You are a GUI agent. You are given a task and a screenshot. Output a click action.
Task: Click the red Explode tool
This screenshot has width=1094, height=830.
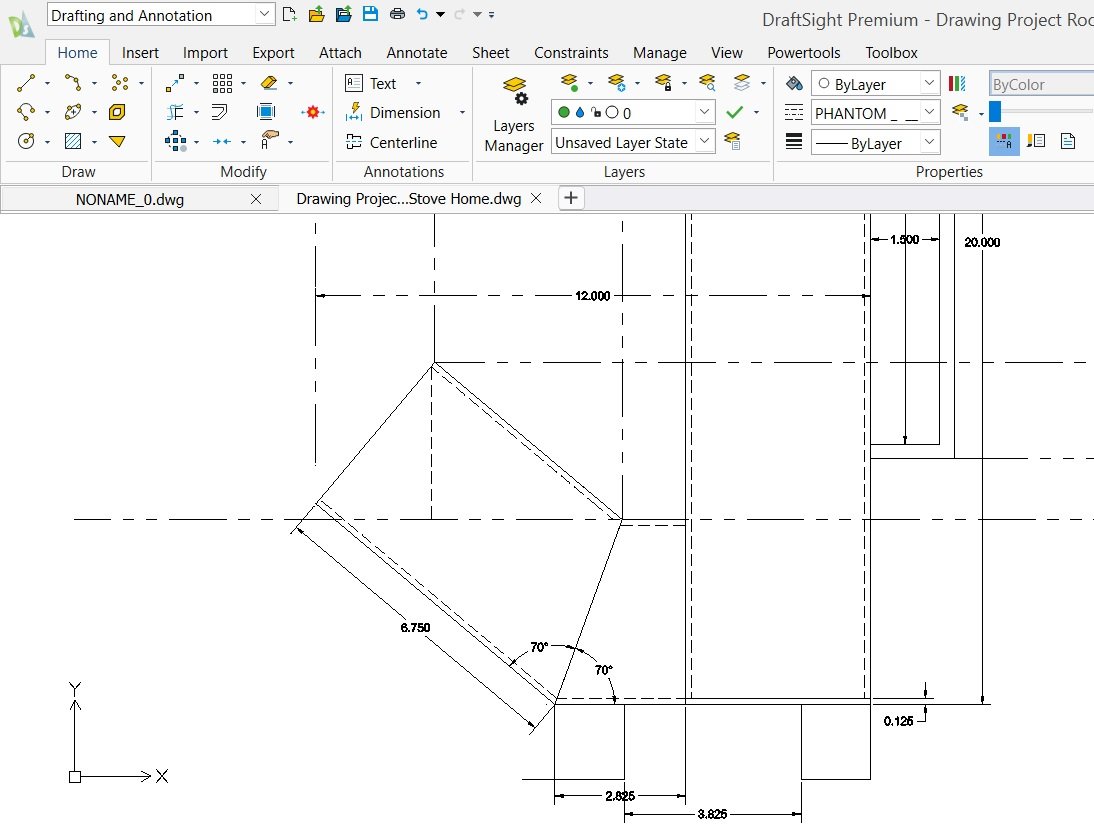313,112
